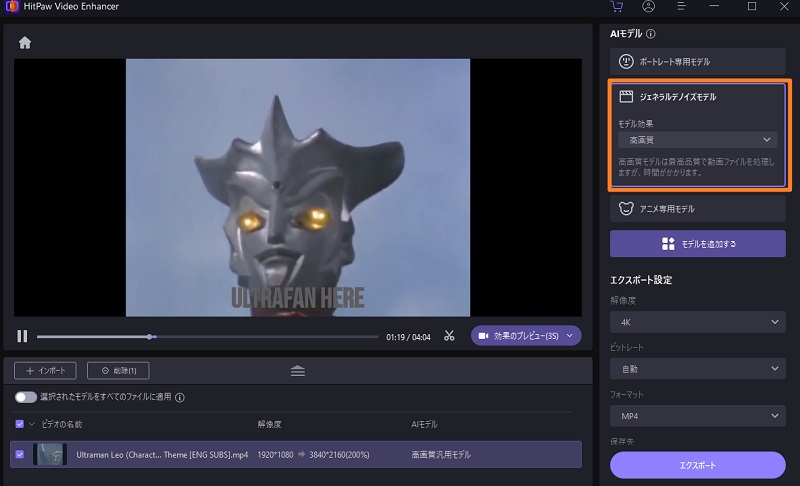This screenshot has height=486, width=800.
Task: Uncheck the Ultraman Leo video checkbox
Action: (21, 454)
